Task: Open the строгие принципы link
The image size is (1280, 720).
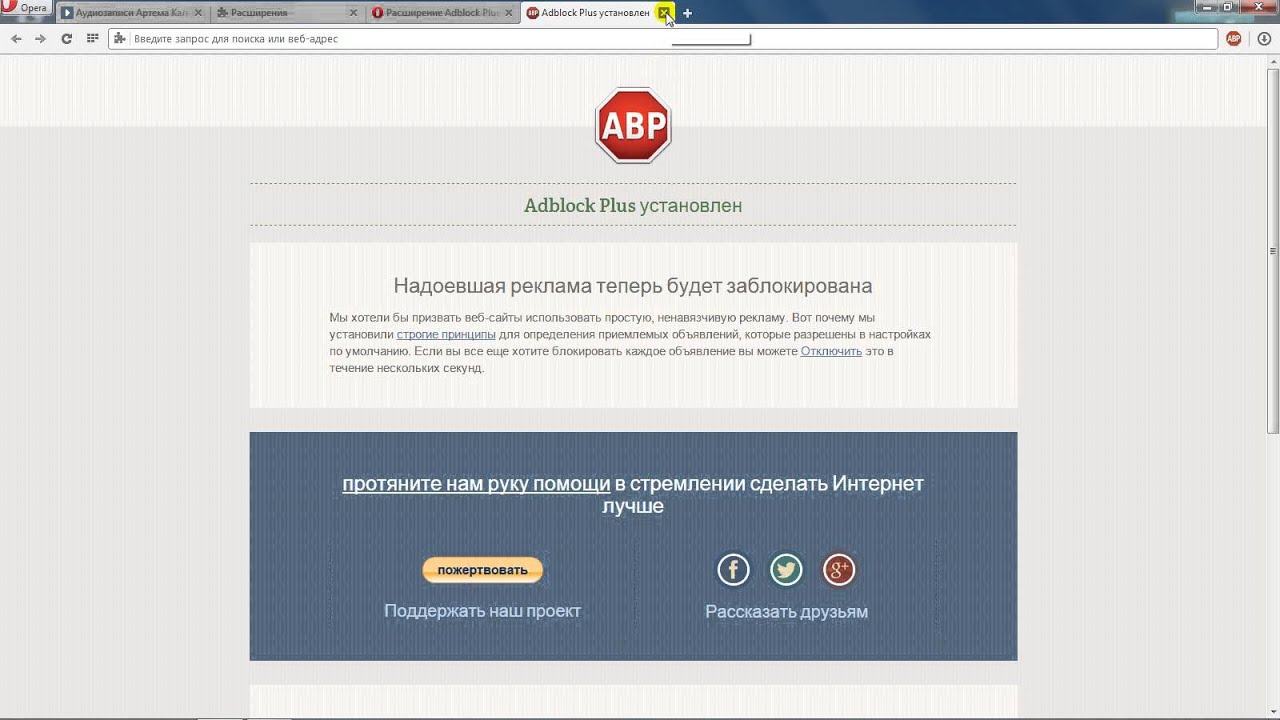Action: (446, 335)
